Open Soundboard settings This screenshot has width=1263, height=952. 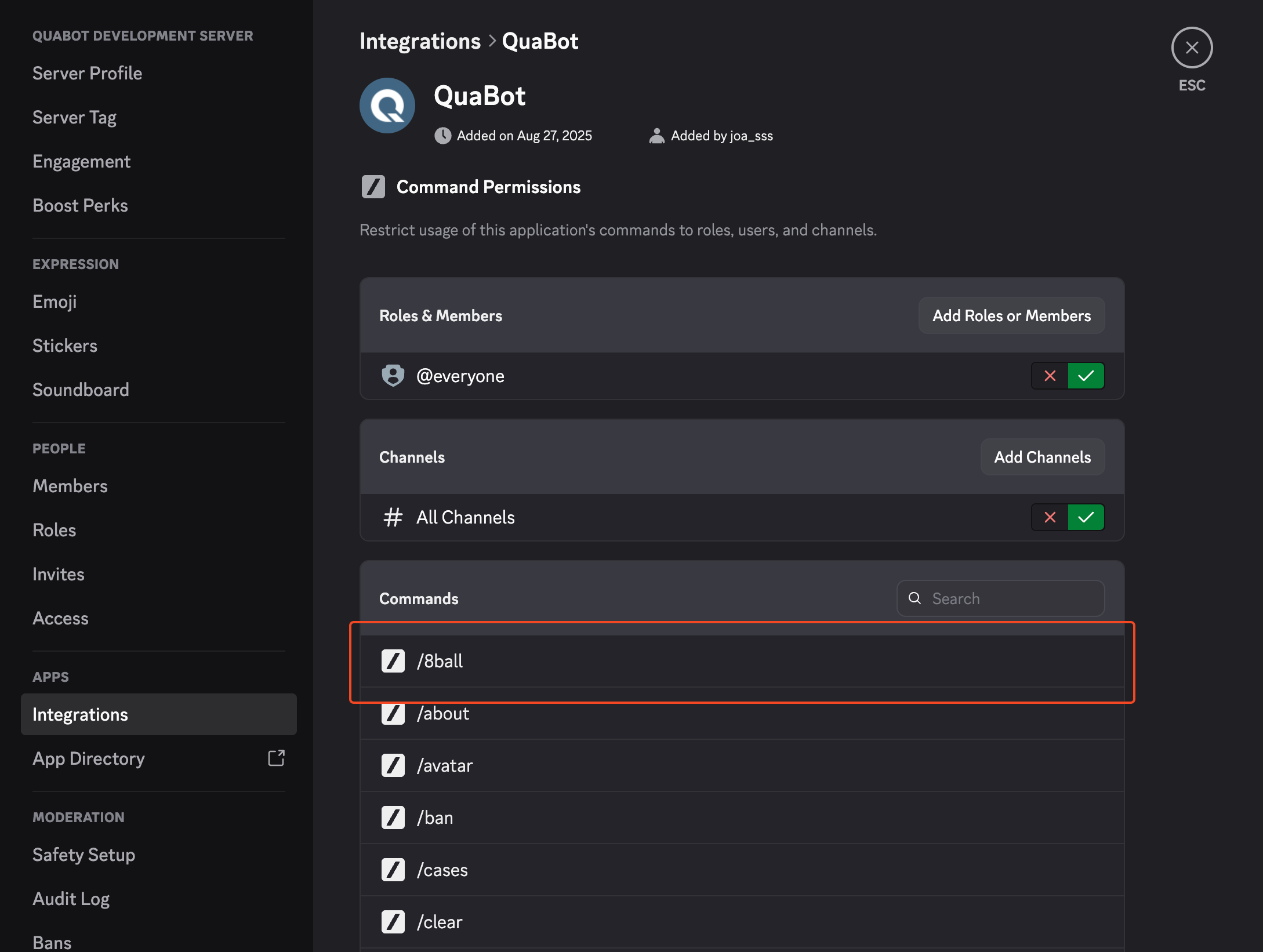[x=158, y=390]
